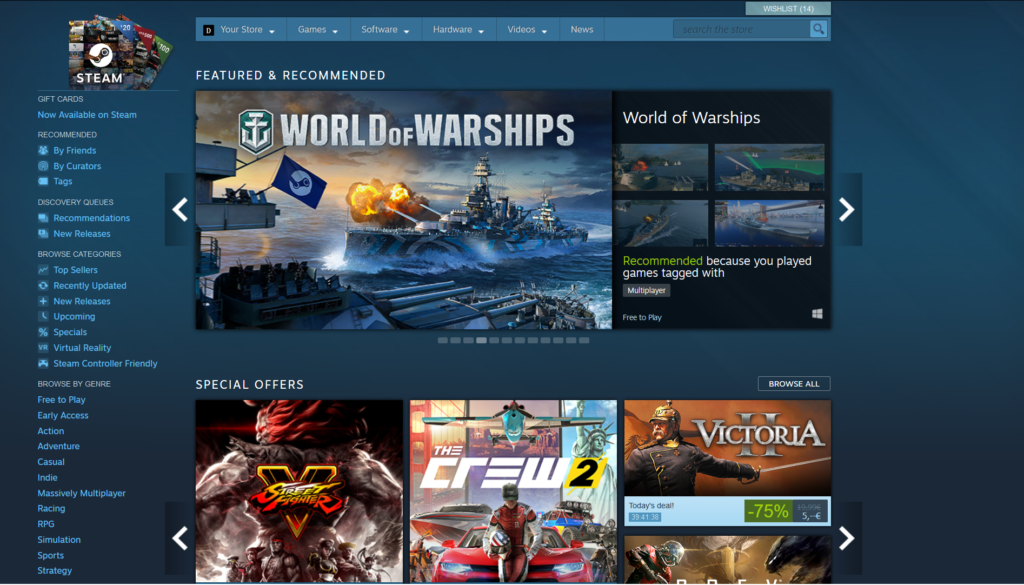The height and width of the screenshot is (585, 1024).
Task: Browse the Simulation genre
Action: pos(59,539)
